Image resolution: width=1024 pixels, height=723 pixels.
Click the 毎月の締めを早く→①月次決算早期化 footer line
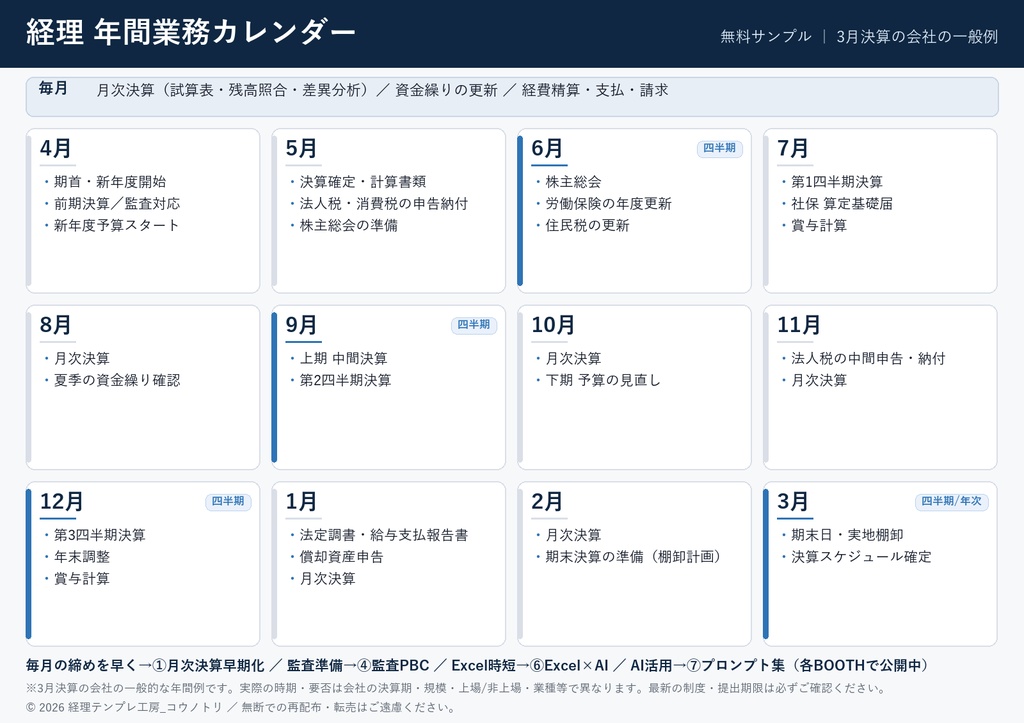coord(479,666)
